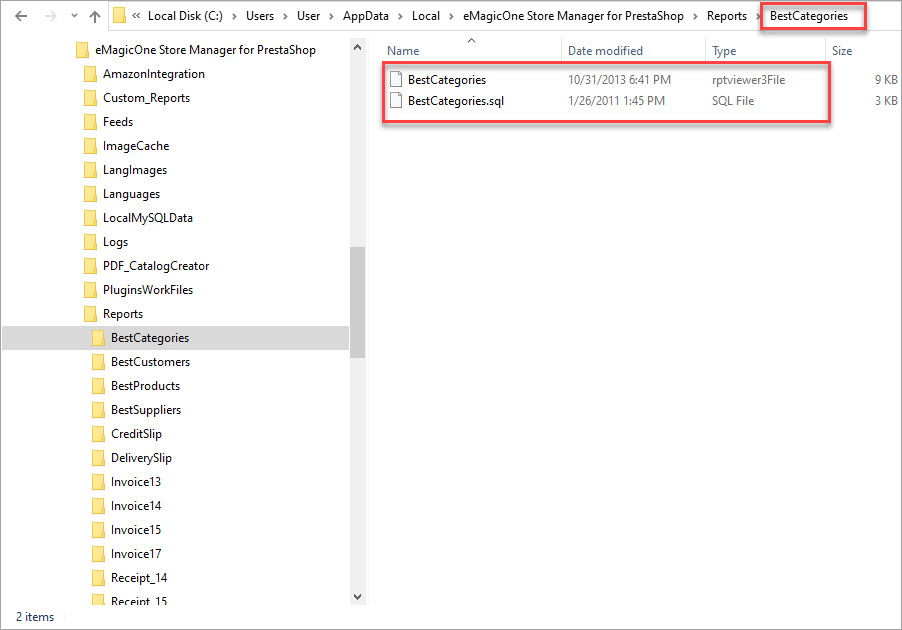Open the chevron after Local Disk (C:)
902x630 pixels.
point(234,16)
